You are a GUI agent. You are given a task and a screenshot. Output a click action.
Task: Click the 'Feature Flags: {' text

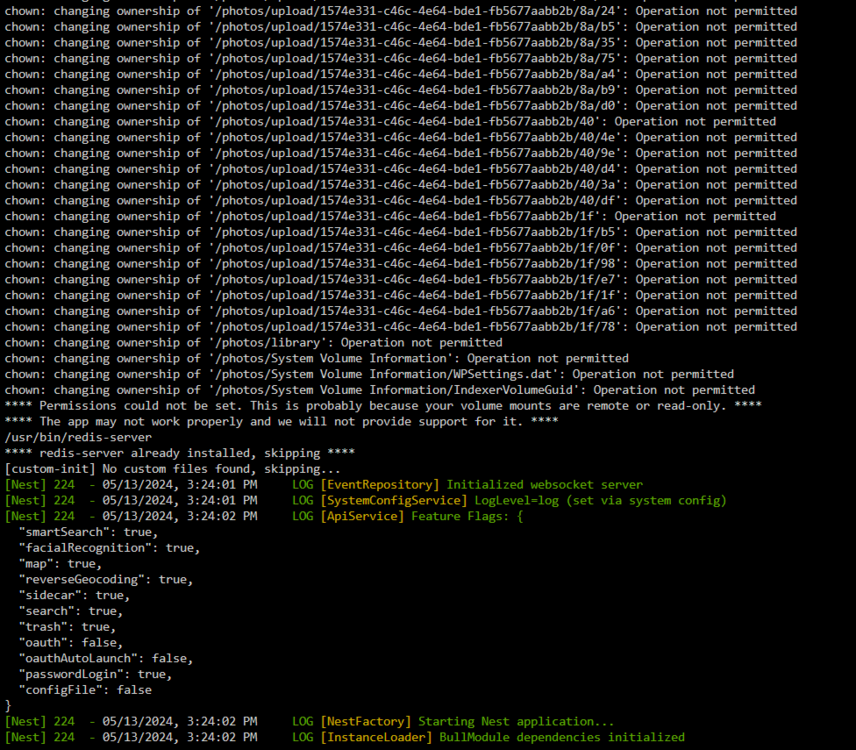point(467,517)
